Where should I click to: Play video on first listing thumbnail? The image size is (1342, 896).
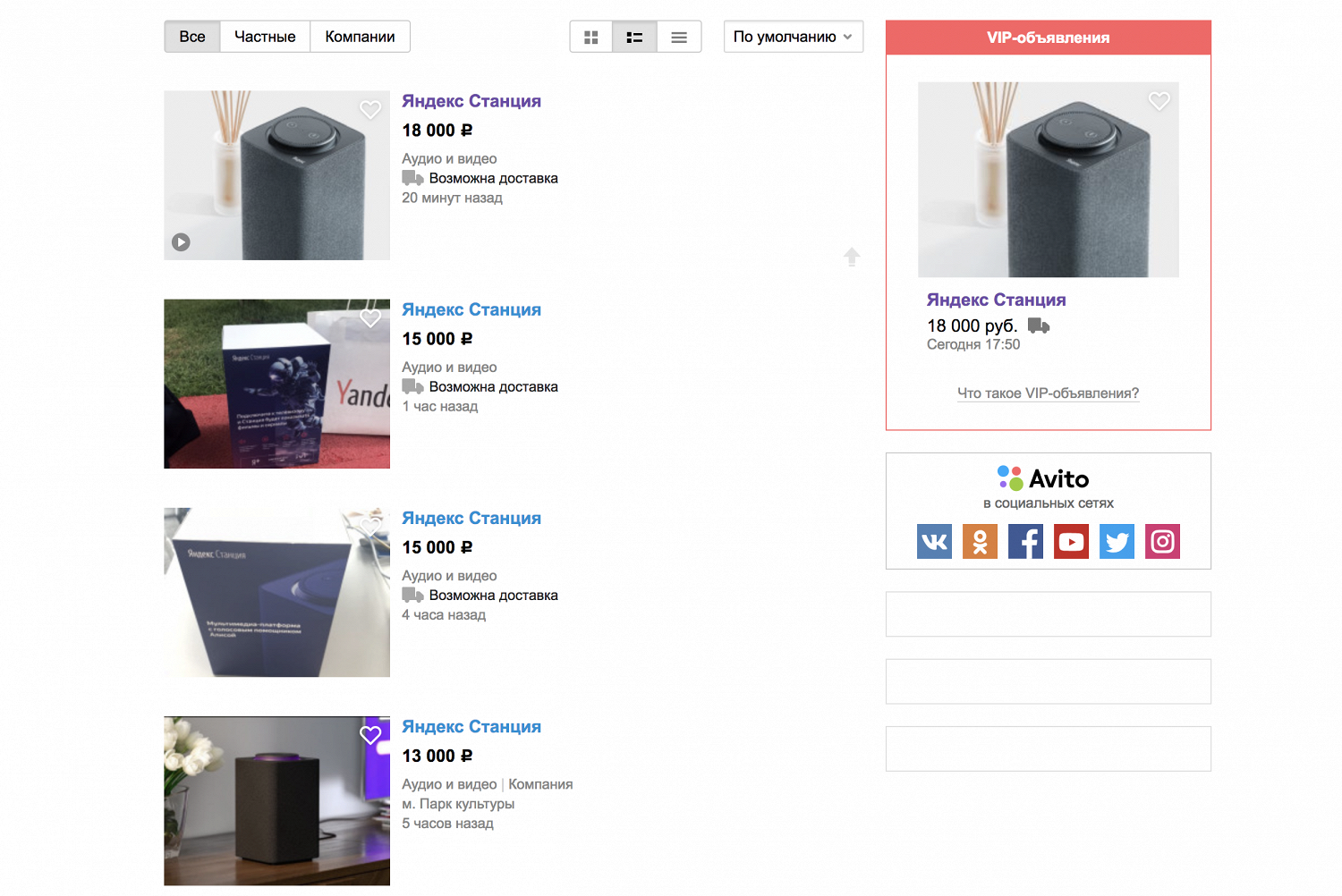181,241
